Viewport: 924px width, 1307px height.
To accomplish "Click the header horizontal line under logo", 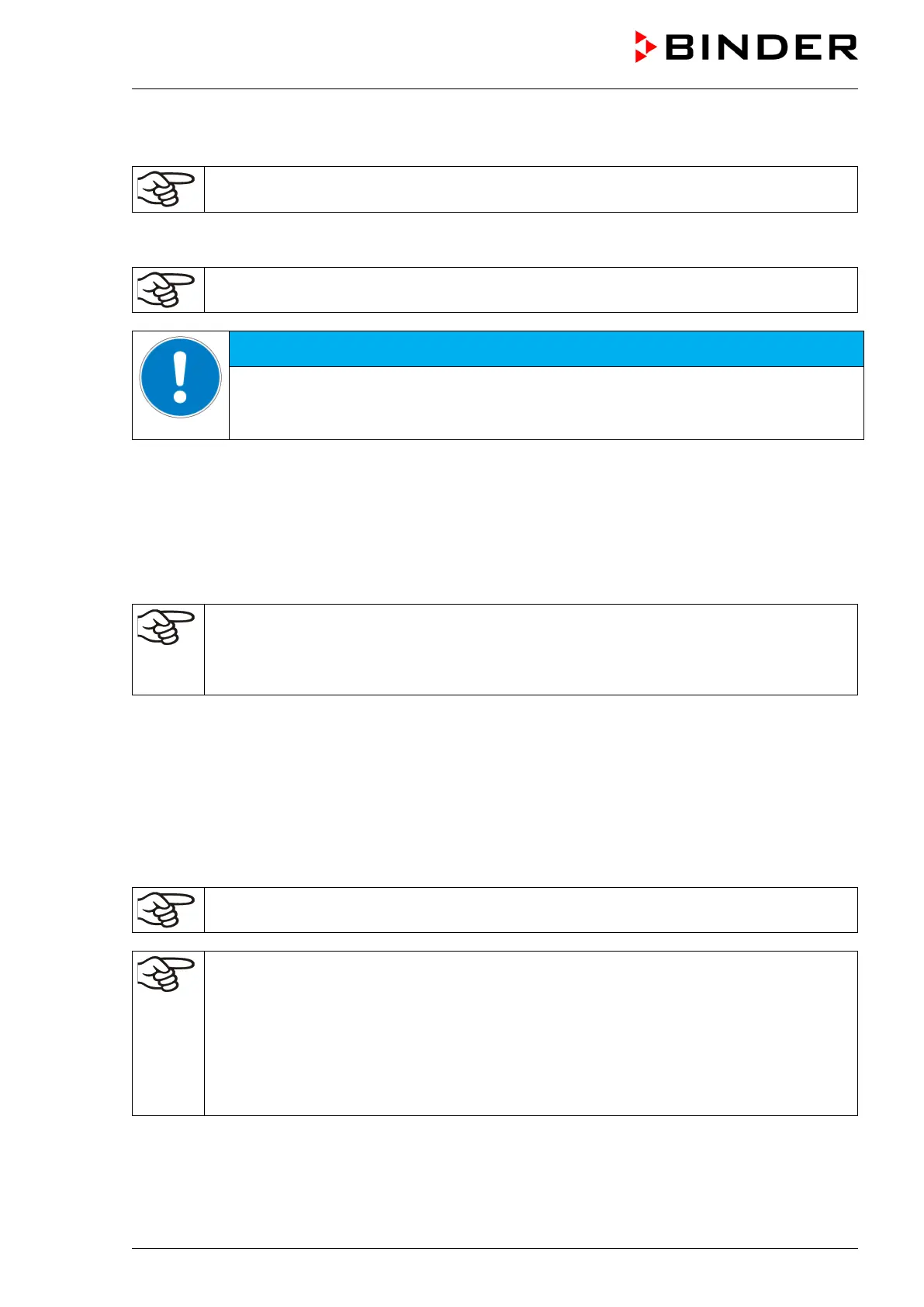I will 494,89.
